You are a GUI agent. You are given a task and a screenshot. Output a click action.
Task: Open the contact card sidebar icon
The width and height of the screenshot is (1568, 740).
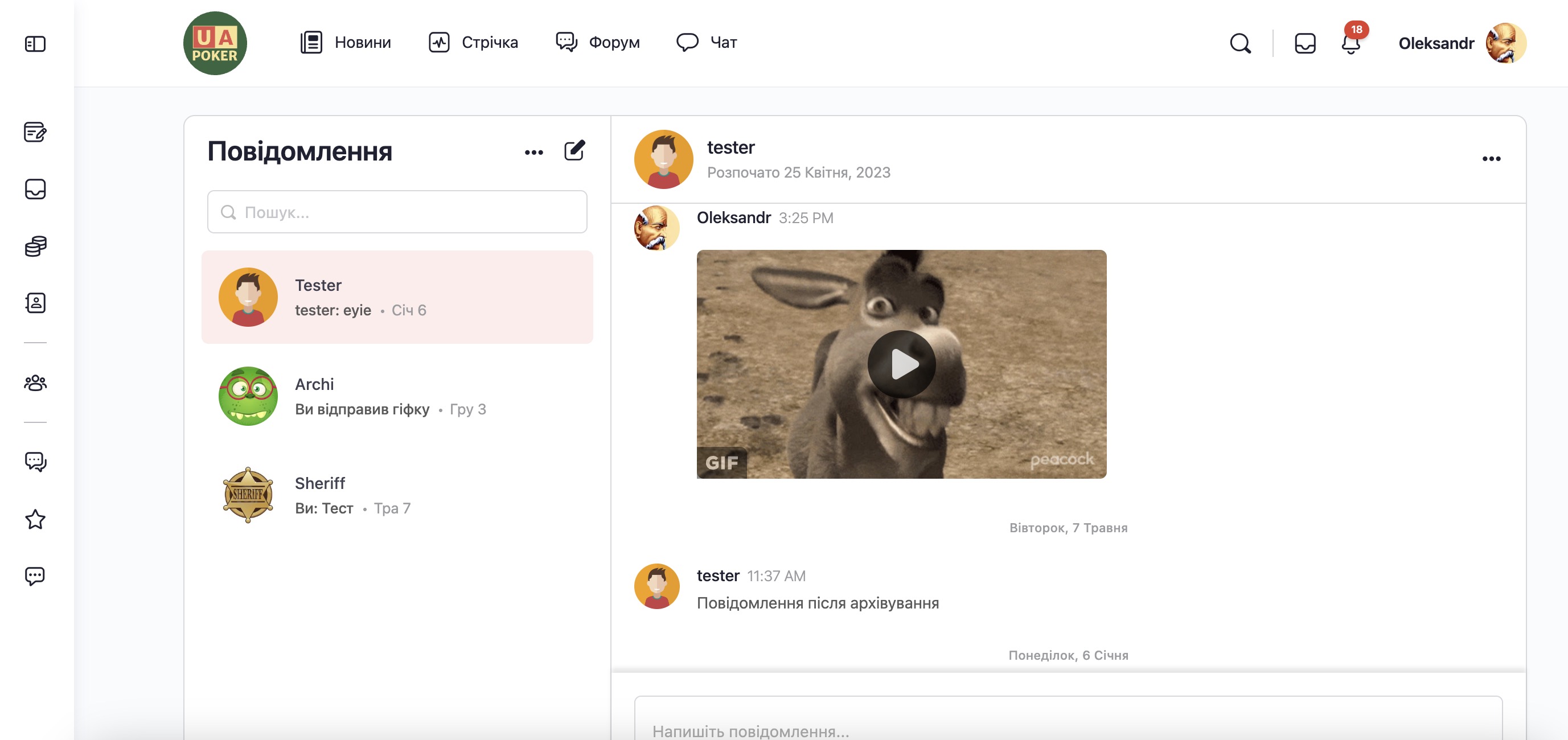35,303
